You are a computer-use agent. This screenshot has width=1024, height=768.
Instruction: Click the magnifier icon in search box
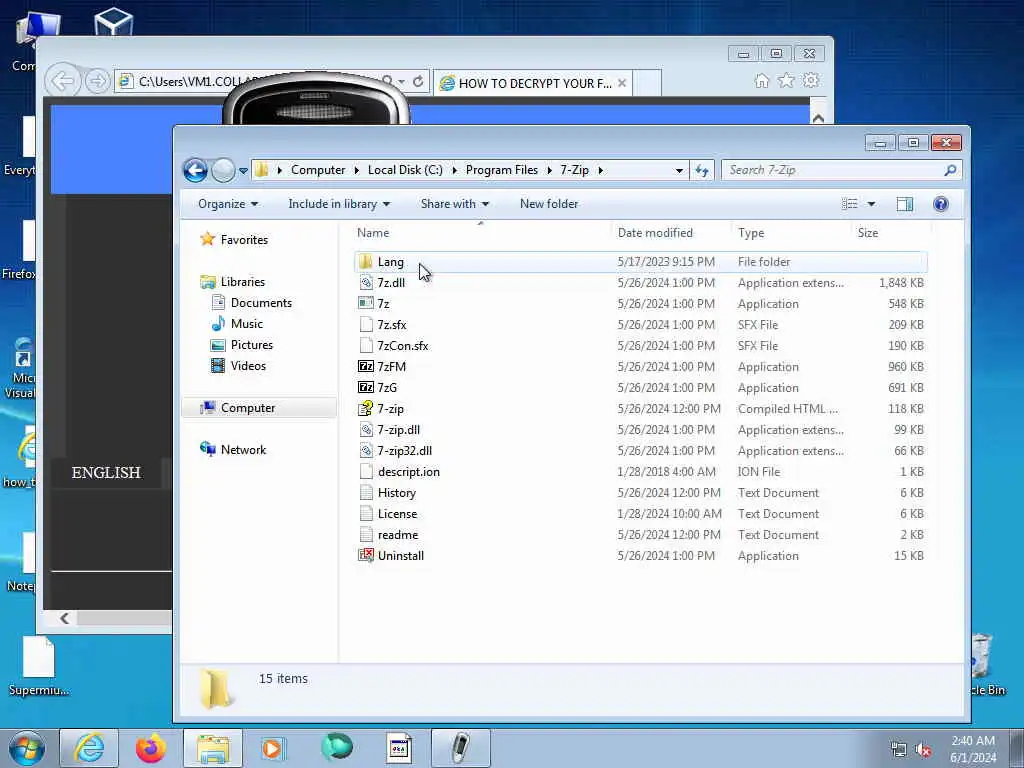950,170
